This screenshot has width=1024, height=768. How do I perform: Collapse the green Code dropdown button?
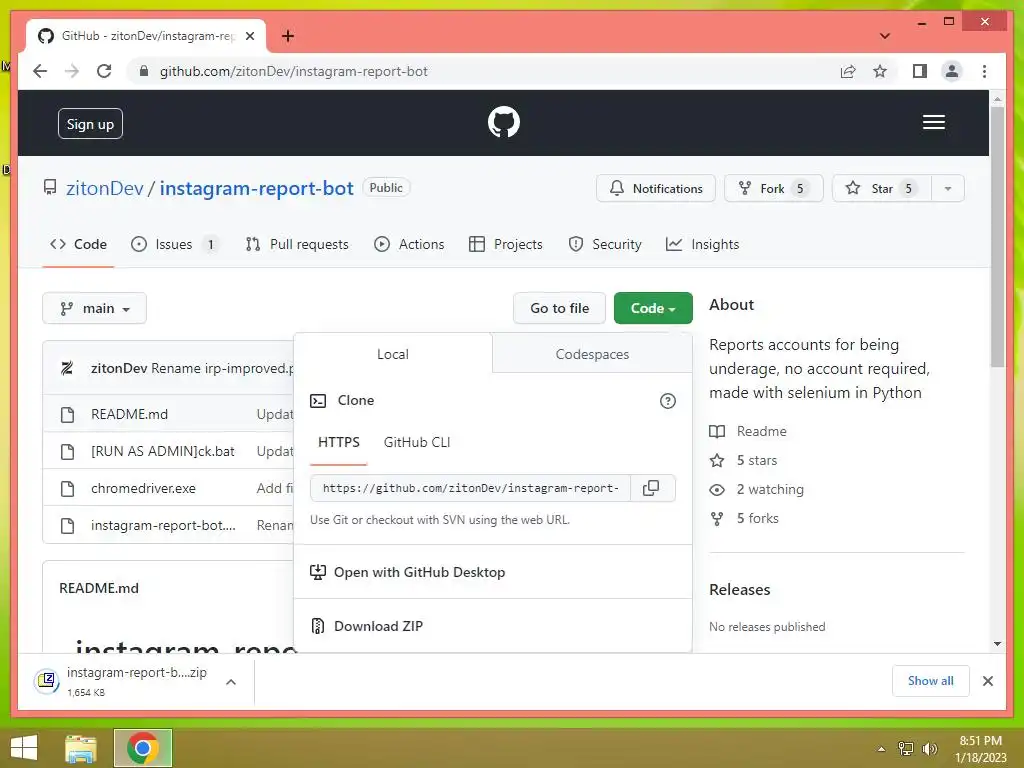click(x=653, y=308)
